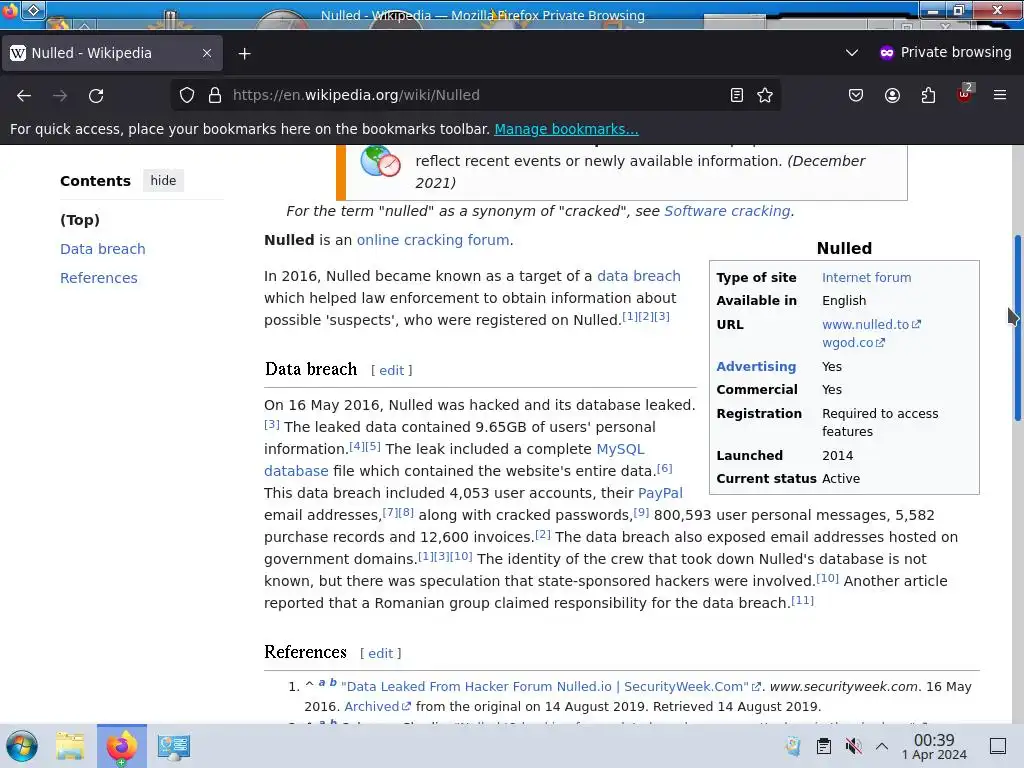Click the uBlock Origin extension icon
Viewport: 1024px width, 768px height.
pos(965,94)
